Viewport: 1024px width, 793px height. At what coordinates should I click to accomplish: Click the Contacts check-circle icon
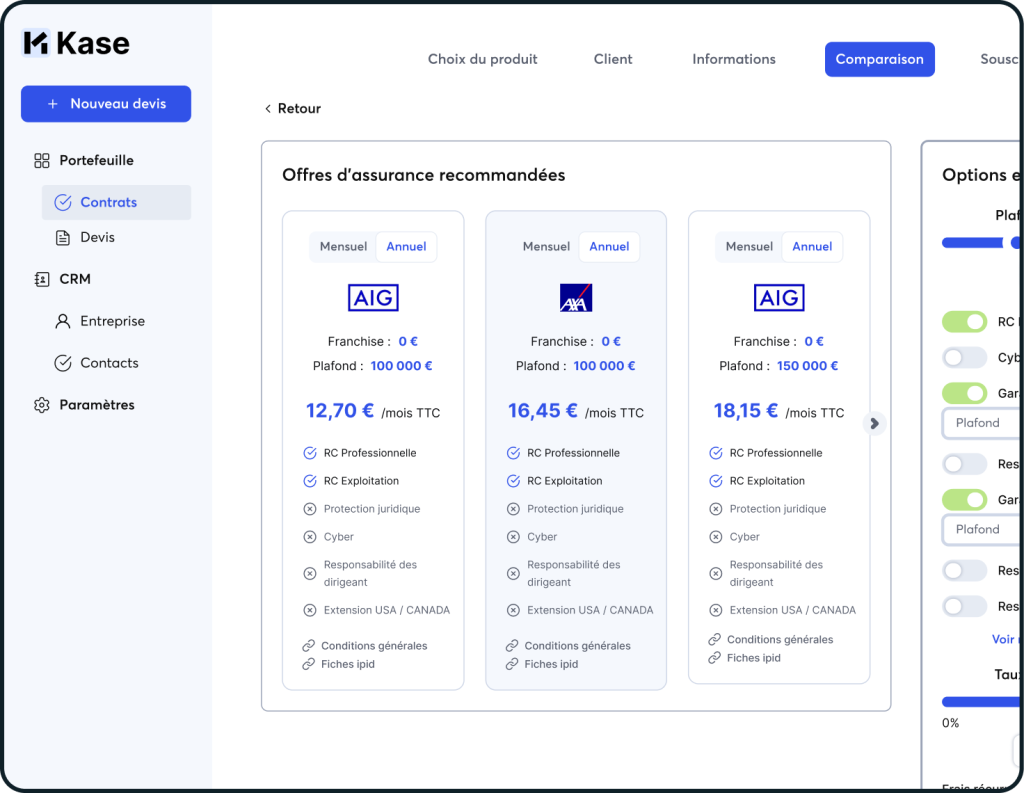[x=63, y=363]
